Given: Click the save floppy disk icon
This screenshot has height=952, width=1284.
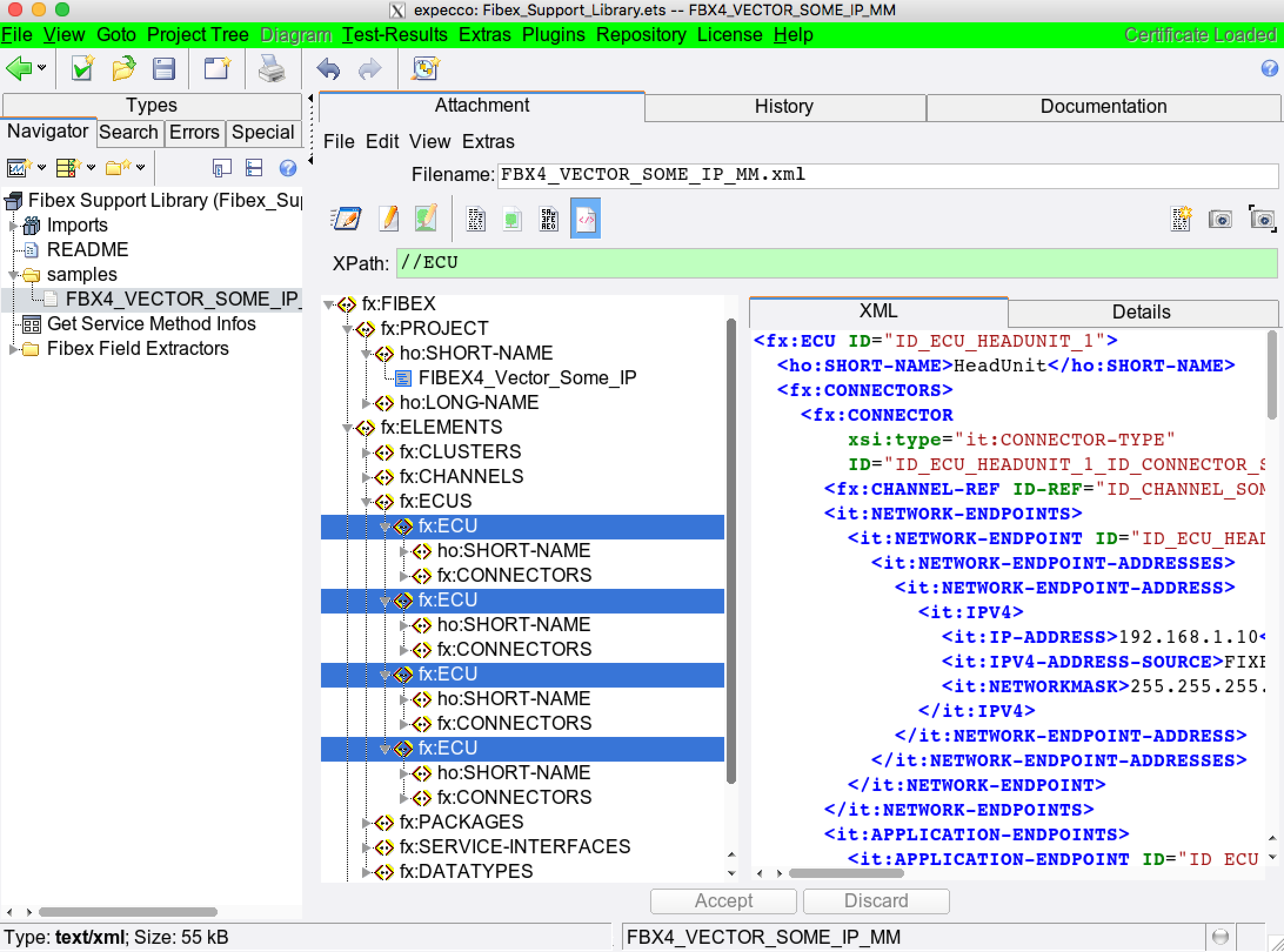Looking at the screenshot, I should click(163, 69).
